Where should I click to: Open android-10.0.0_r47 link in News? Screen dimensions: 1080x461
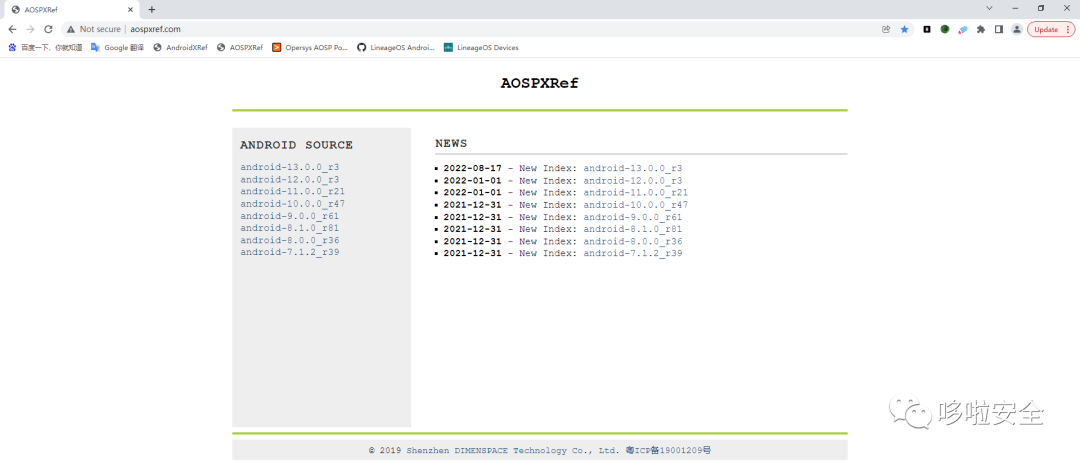tap(636, 205)
